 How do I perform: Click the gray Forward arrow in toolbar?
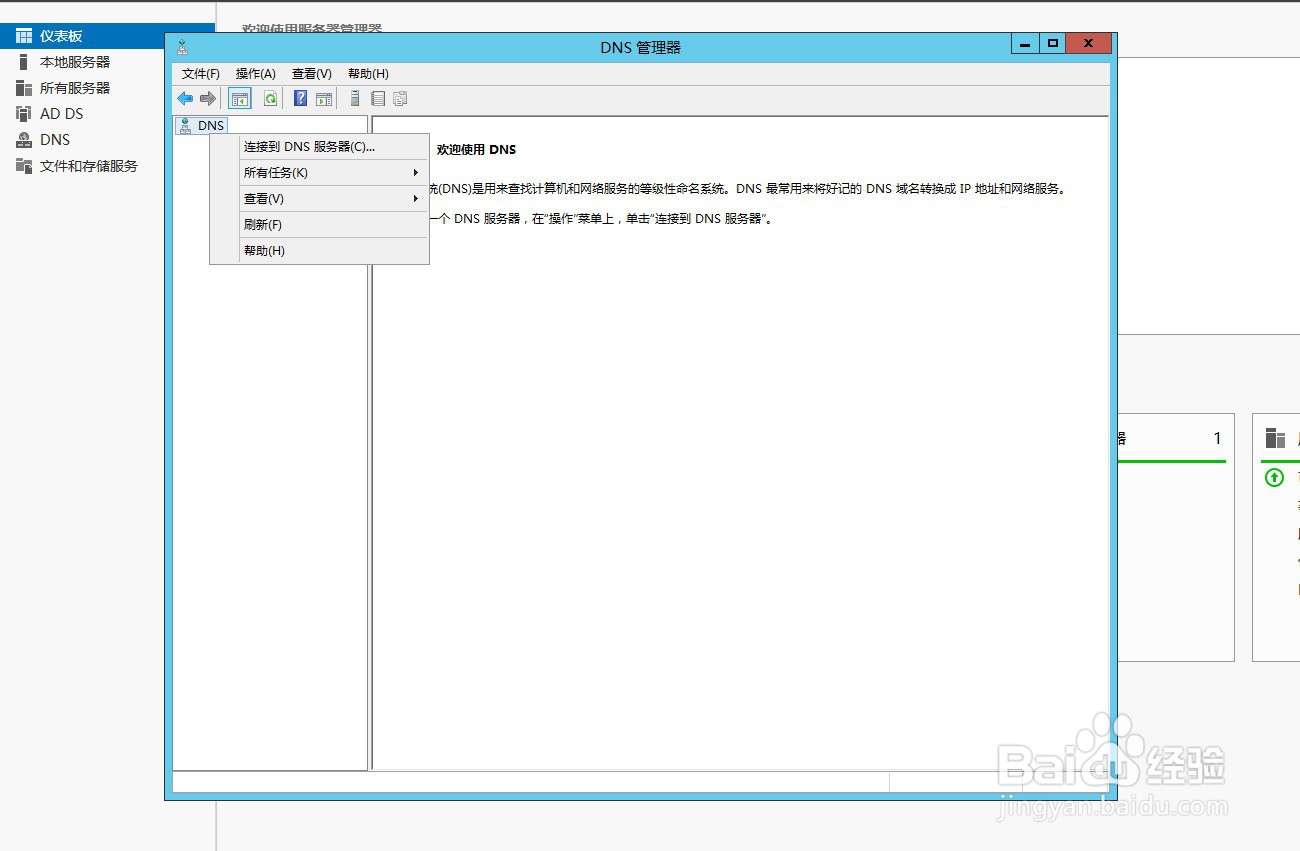click(x=208, y=98)
